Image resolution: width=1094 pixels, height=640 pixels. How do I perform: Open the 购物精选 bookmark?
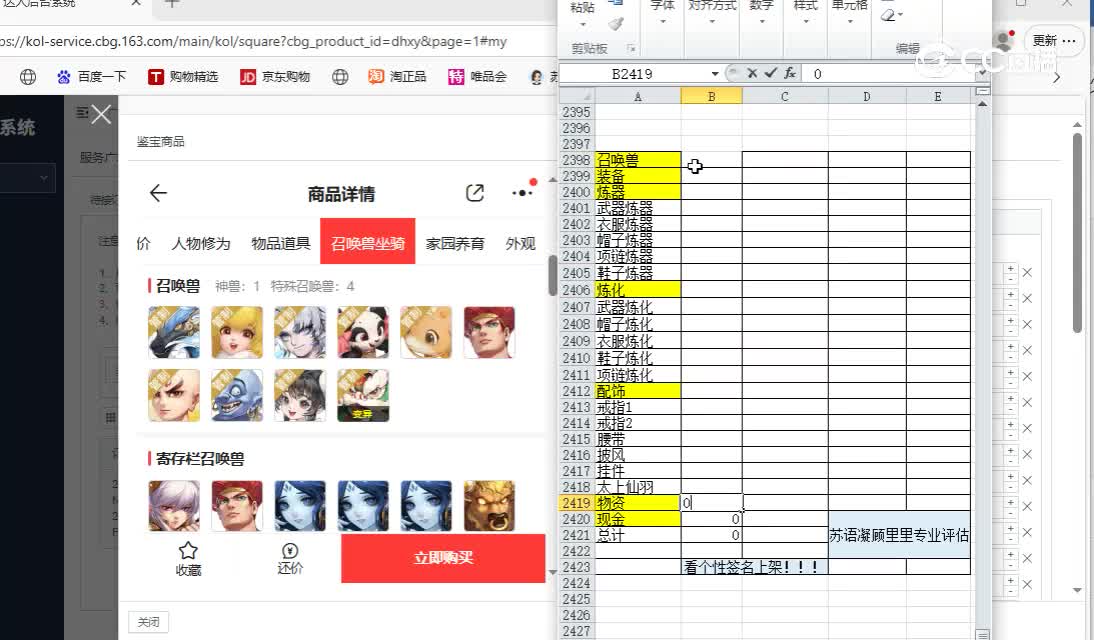click(183, 77)
